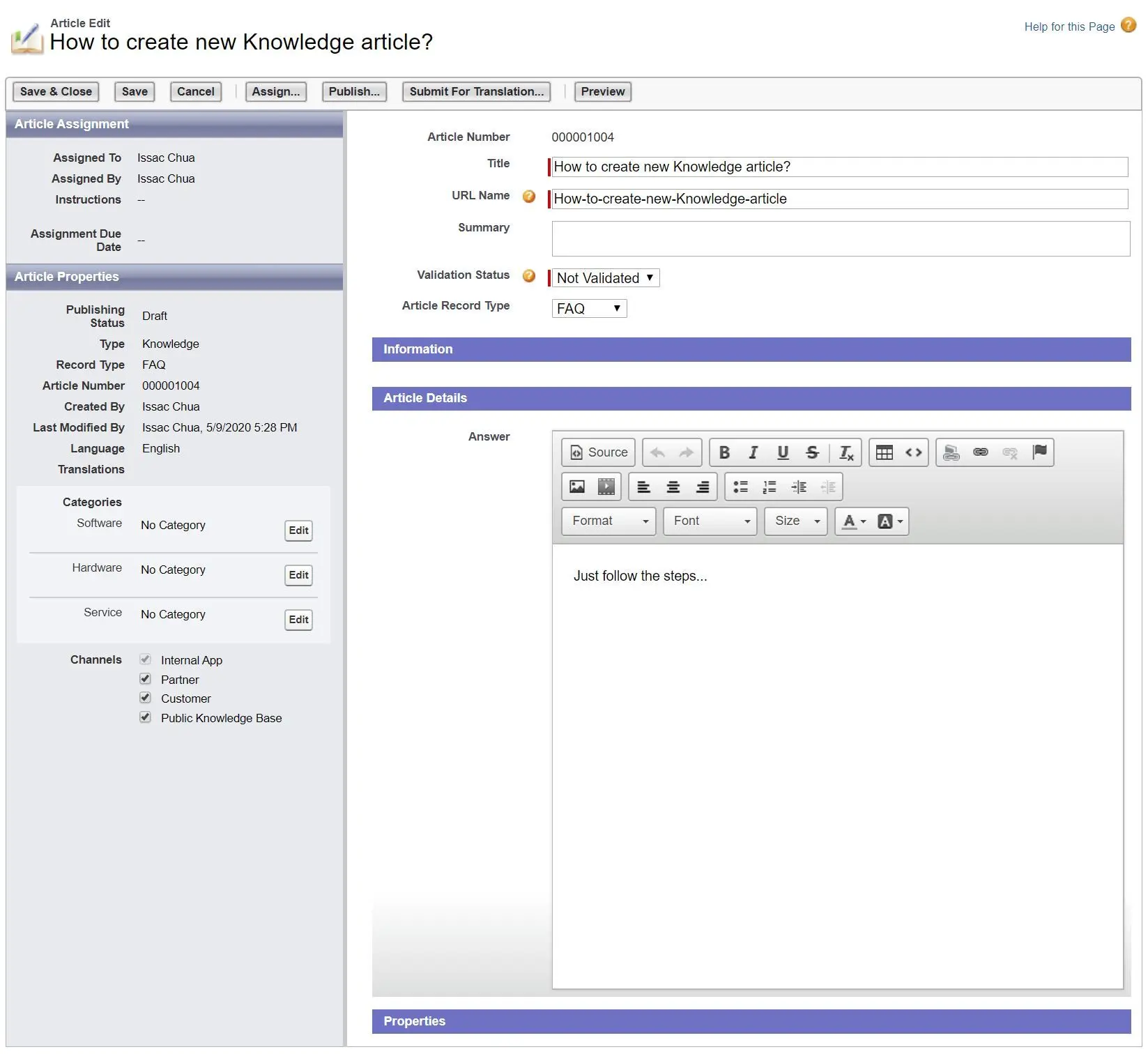Increase indent of paragraph
This screenshot has width=1148, height=1054.
(x=799, y=487)
